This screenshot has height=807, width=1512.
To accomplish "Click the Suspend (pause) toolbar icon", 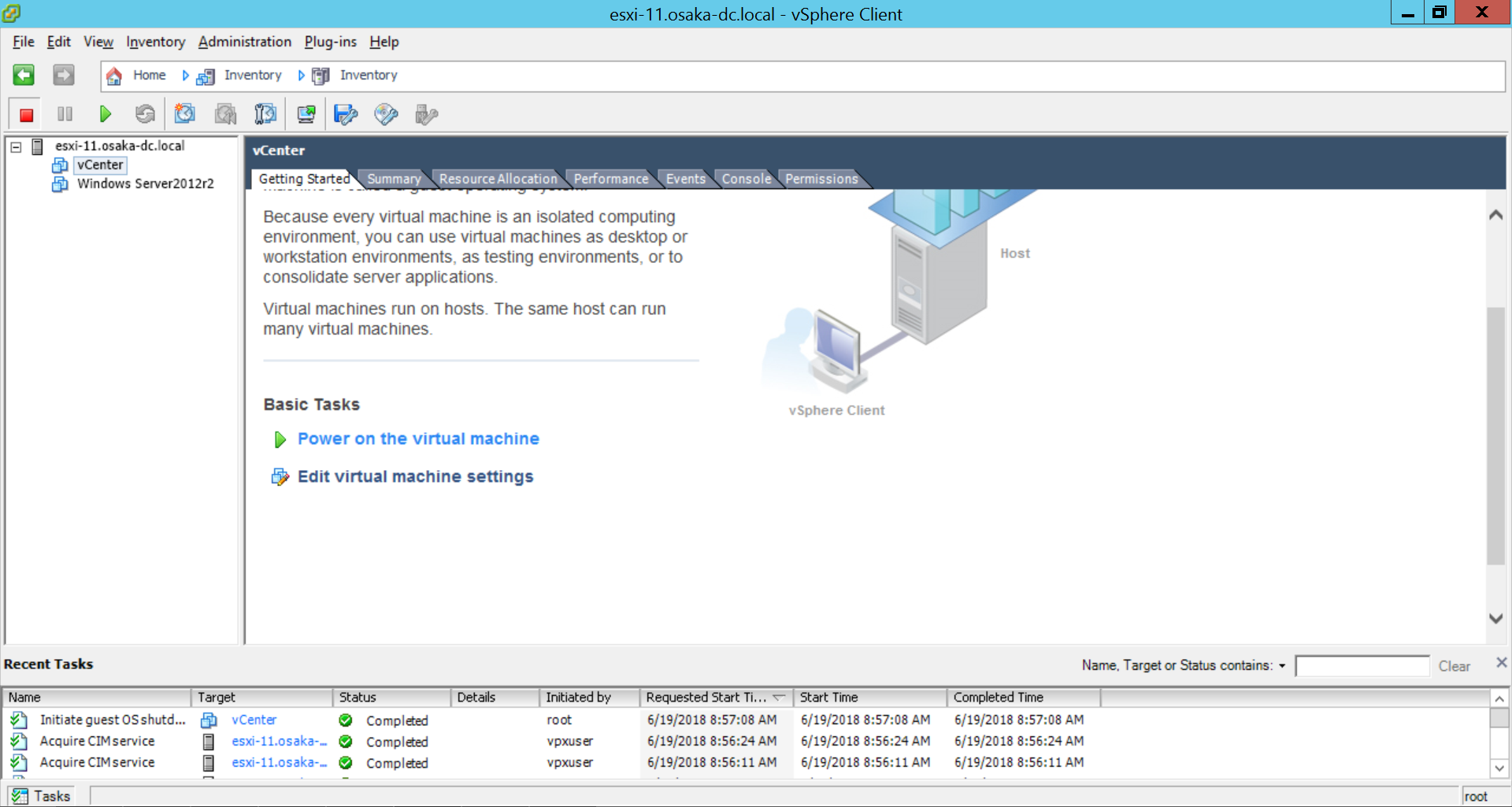I will 65,115.
